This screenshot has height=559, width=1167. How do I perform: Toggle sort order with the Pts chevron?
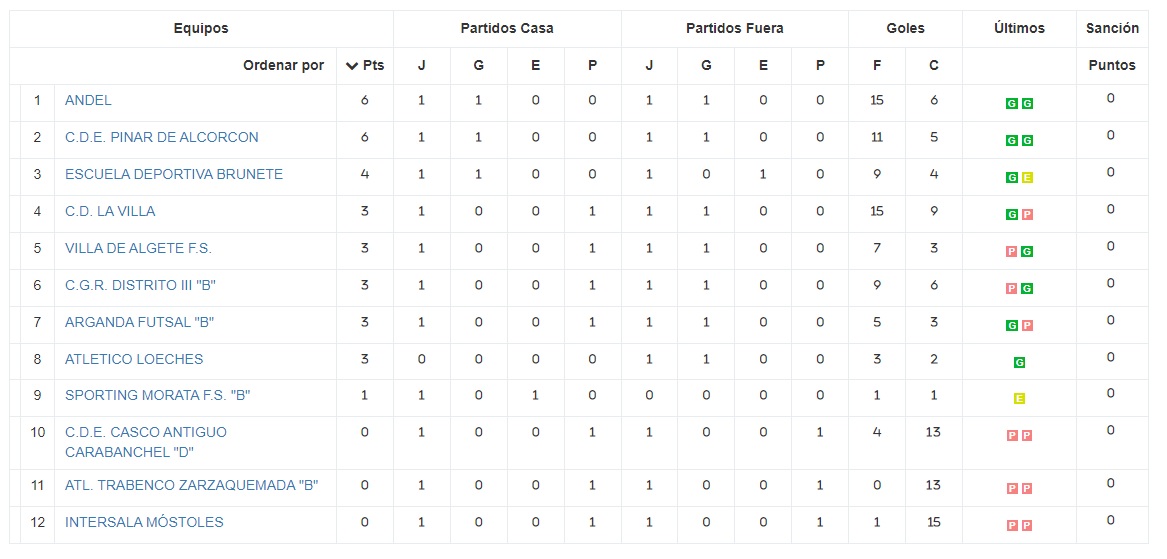pos(352,66)
